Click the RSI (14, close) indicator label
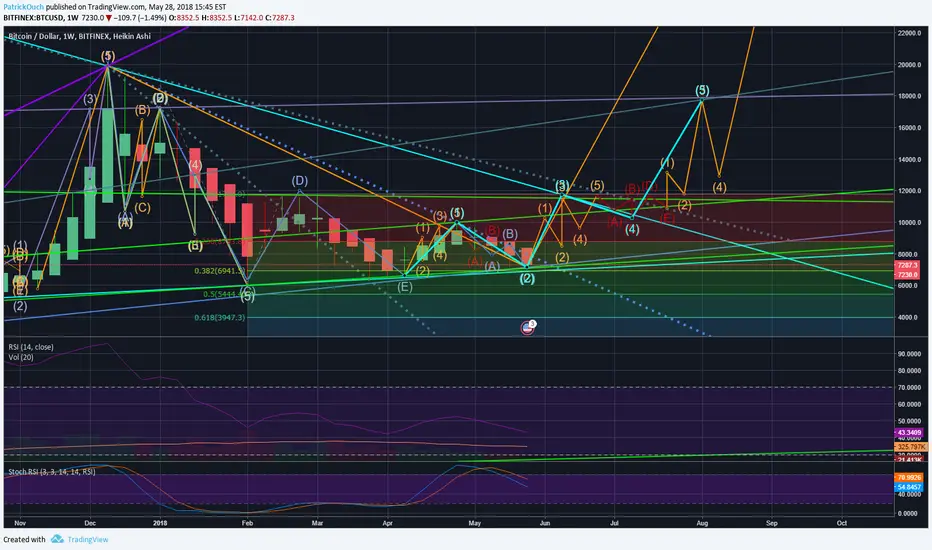 pyautogui.click(x=31, y=347)
